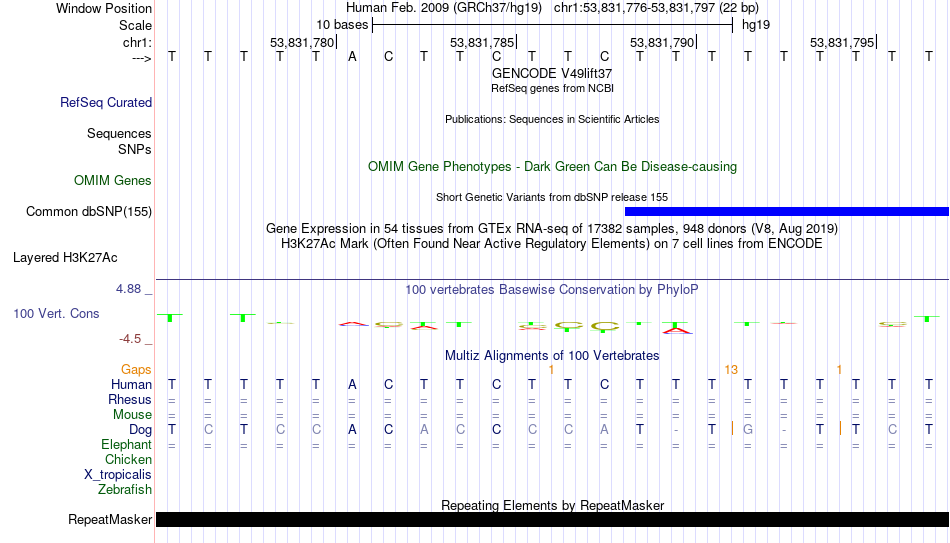This screenshot has width=950, height=543.
Task: Click the OMIM Gene Phenotypes title text
Action: (x=552, y=167)
